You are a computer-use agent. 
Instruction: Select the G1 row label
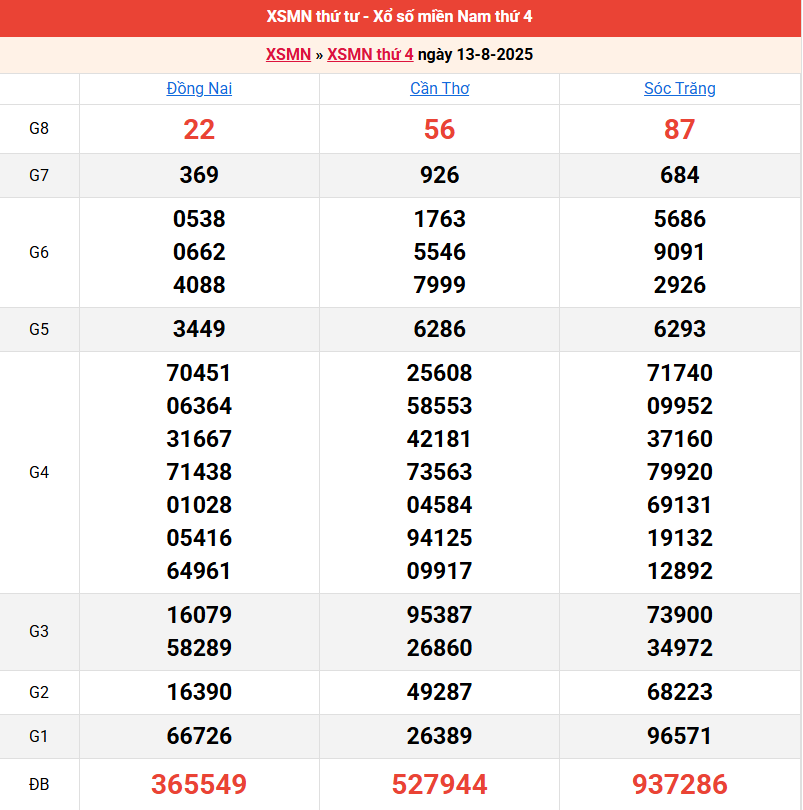pos(39,737)
